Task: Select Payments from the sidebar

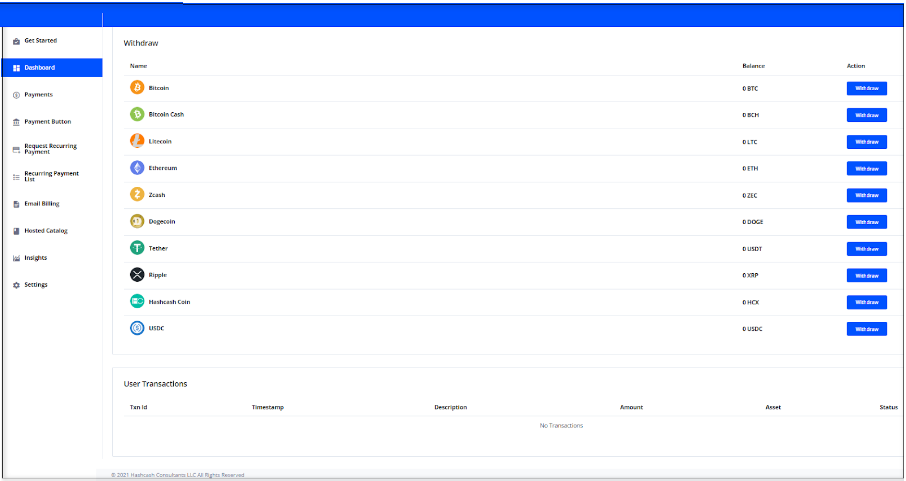Action: pos(38,95)
